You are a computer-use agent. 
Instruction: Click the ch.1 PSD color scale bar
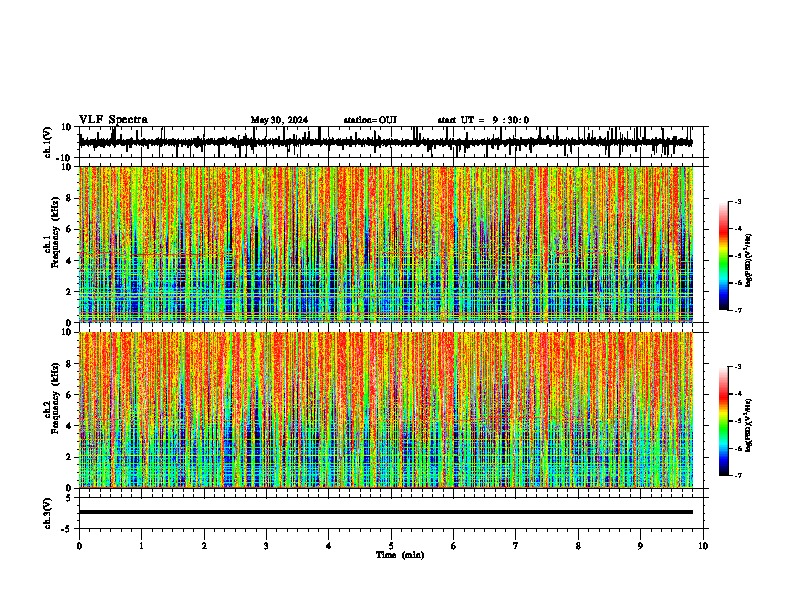click(724, 256)
